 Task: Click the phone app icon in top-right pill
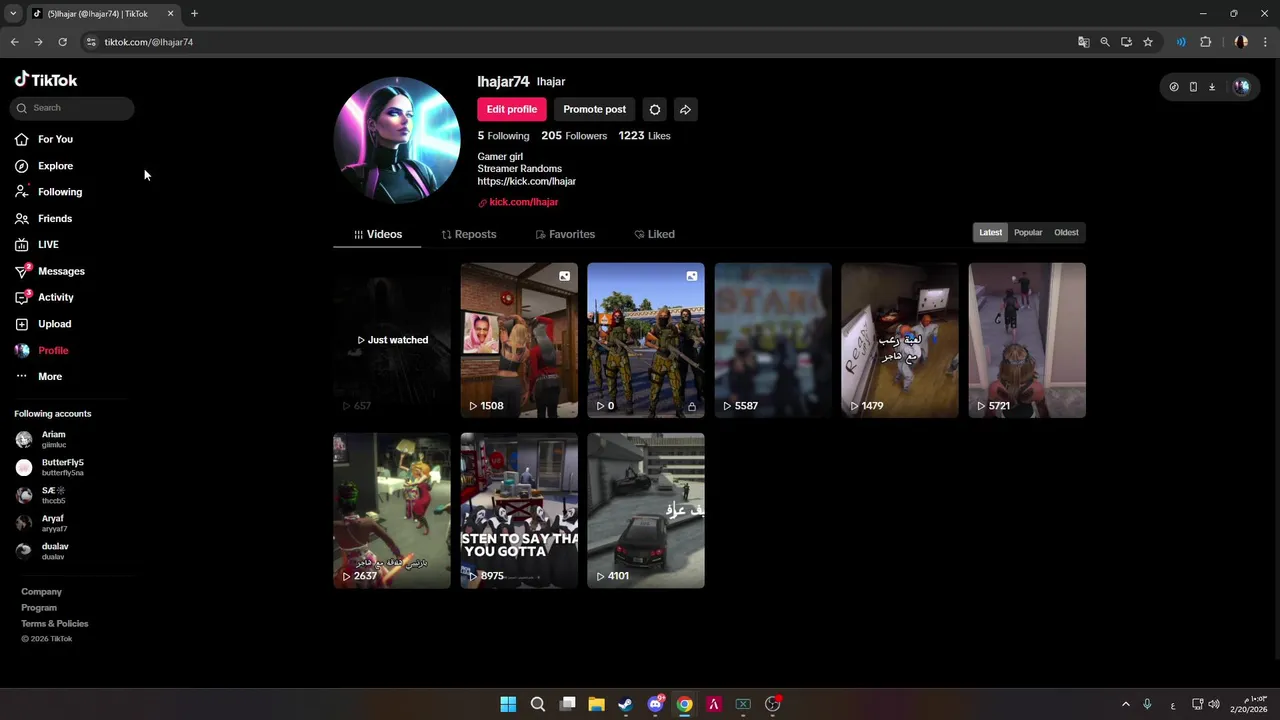pyautogui.click(x=1193, y=87)
